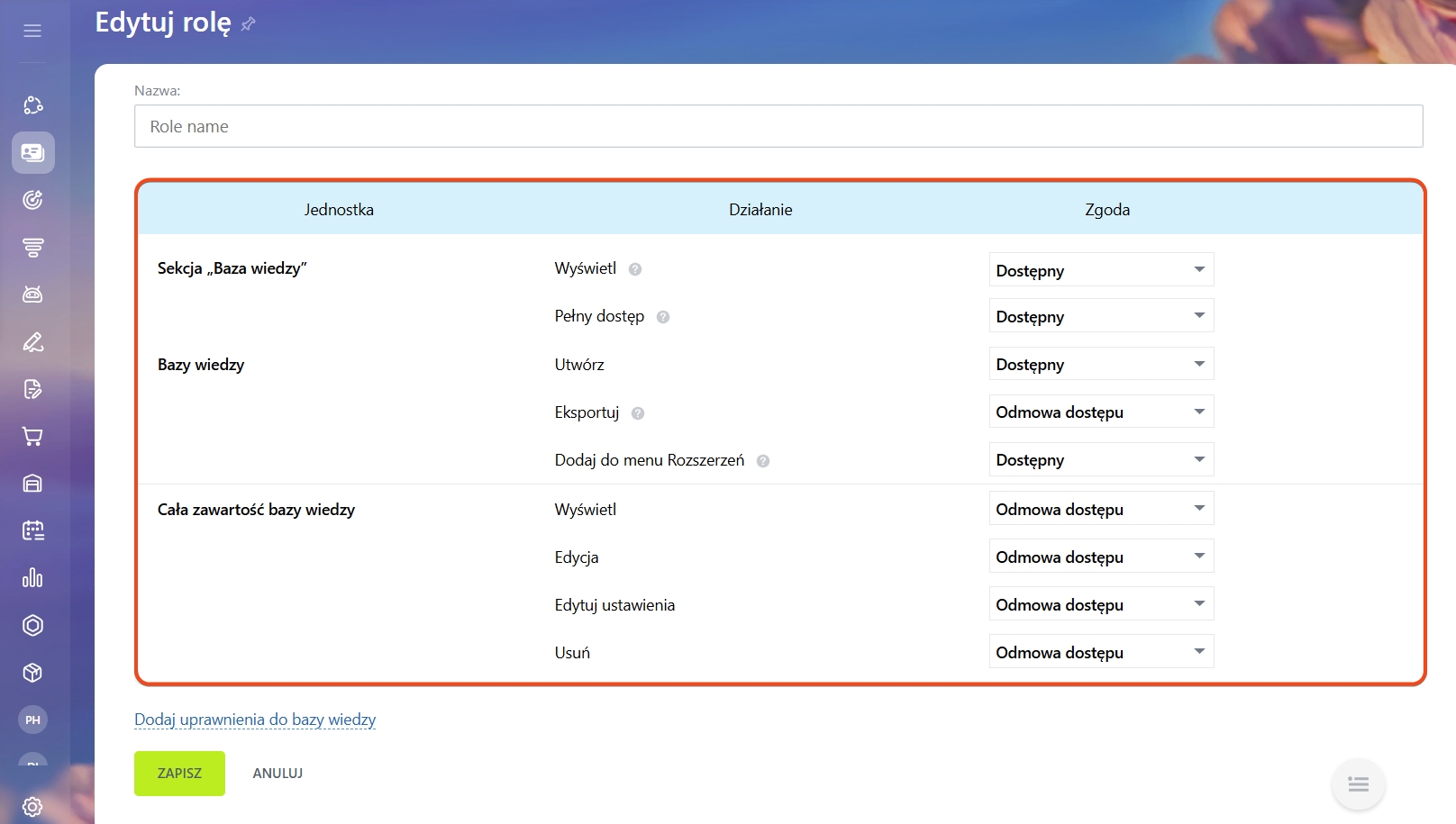This screenshot has height=824, width=1456.
Task: Open the PH avatar in the sidebar
Action: click(32, 720)
